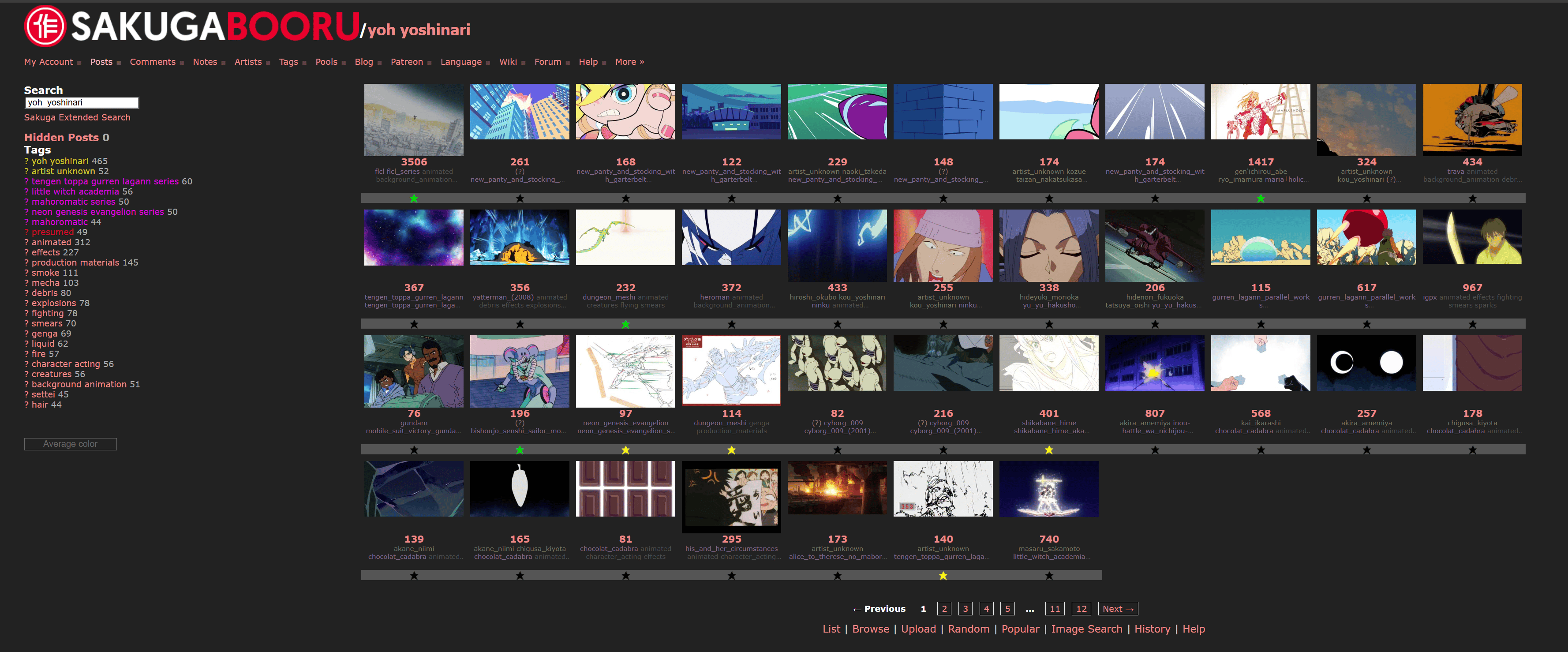The image size is (1568, 652).
Task: Click the yoh_yoshinari search input field
Action: click(x=82, y=103)
